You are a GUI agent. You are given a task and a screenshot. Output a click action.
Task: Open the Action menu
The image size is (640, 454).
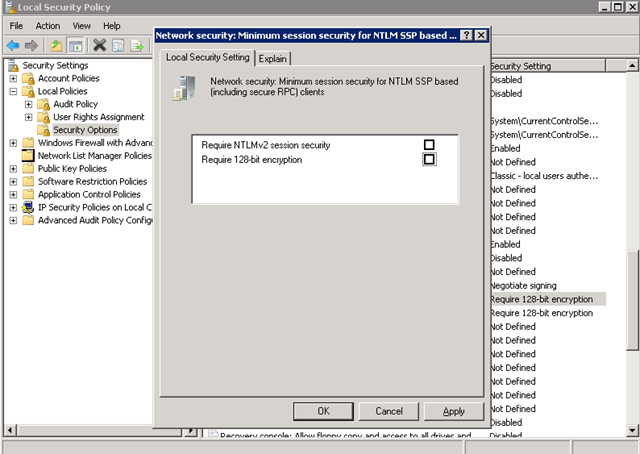(48, 26)
